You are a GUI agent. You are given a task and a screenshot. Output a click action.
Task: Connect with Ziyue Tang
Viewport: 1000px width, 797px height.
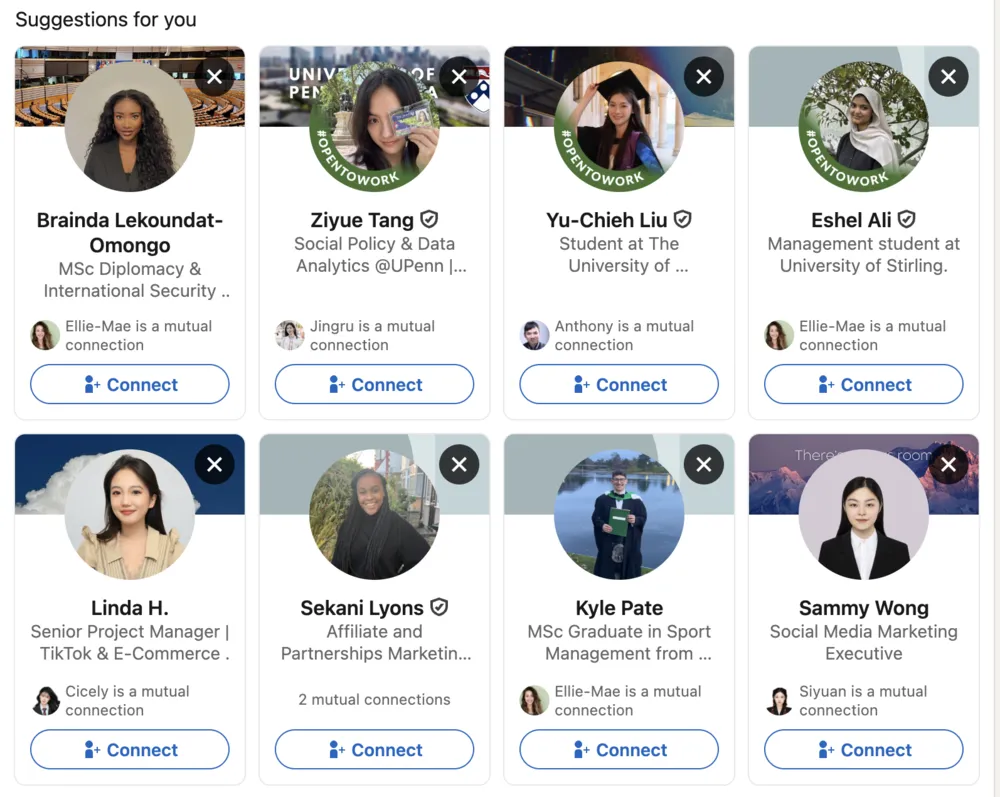(x=374, y=384)
